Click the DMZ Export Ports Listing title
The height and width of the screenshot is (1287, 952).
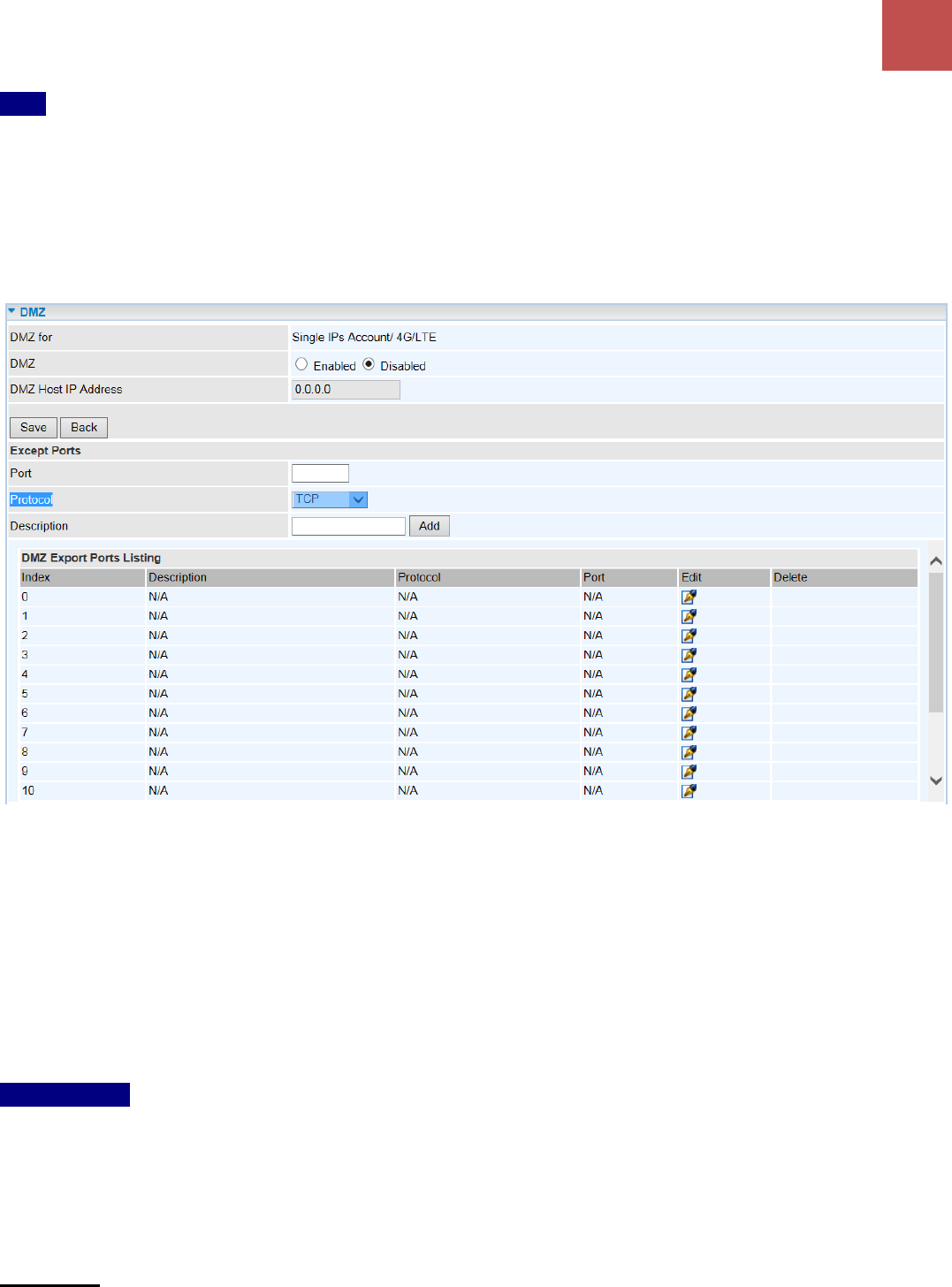pyautogui.click(x=91, y=558)
